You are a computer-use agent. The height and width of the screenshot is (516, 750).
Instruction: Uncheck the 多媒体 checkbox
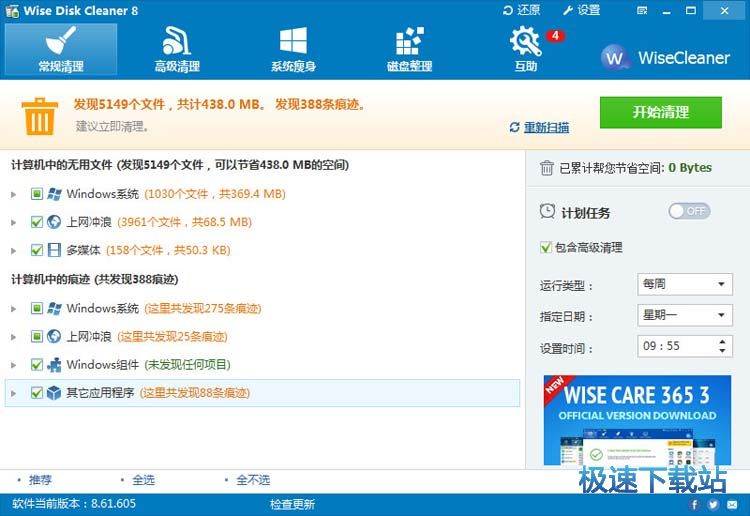click(37, 250)
